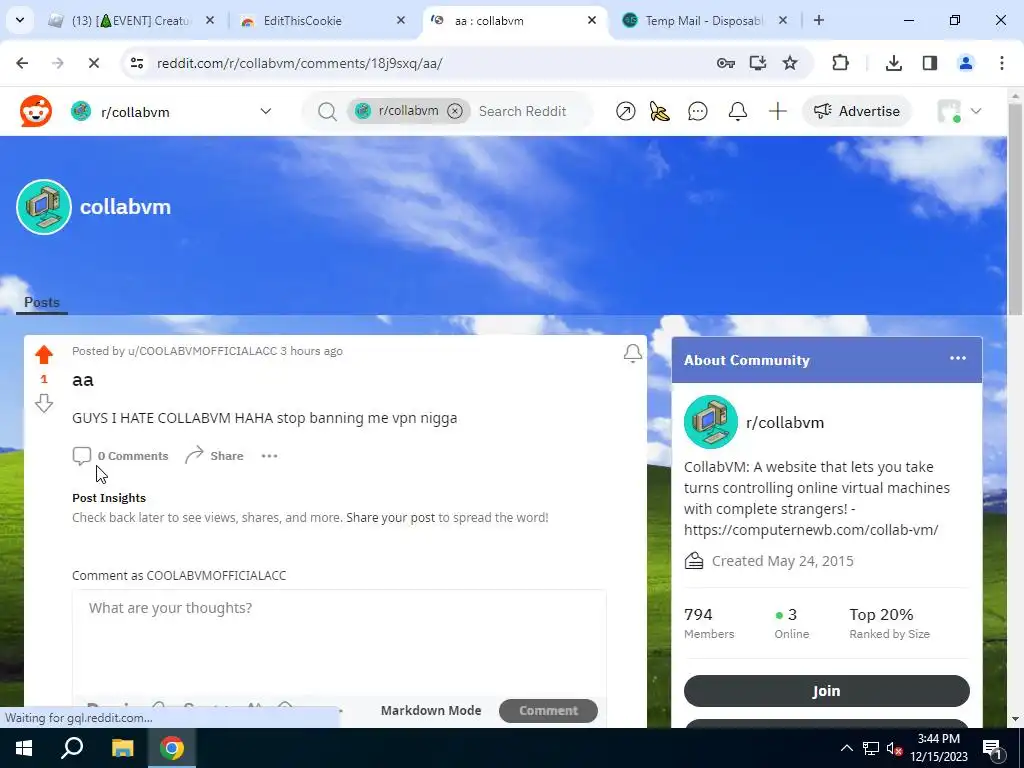Open the post's three-dot more options
The width and height of the screenshot is (1024, 768).
tap(269, 456)
